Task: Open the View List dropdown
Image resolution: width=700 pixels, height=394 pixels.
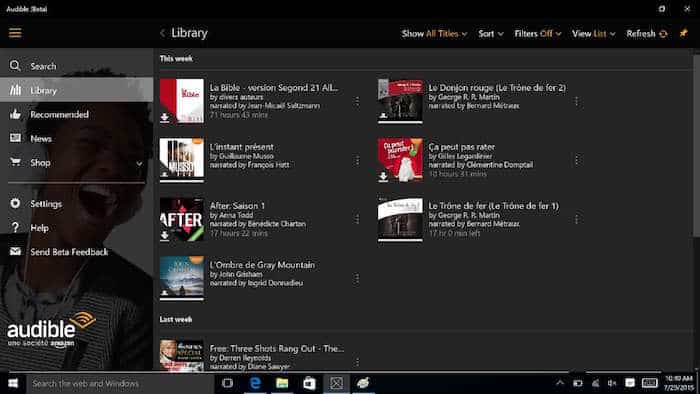Action: [593, 33]
